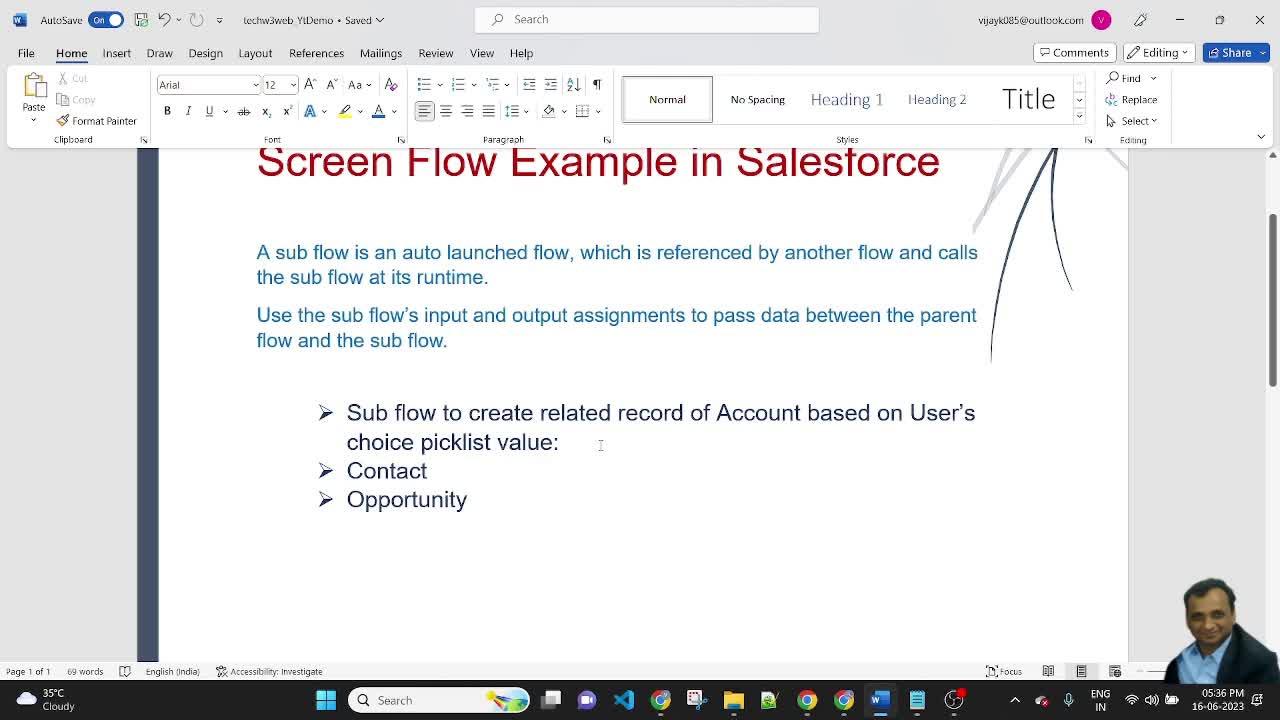
Task: Open the Comments pane button
Action: (1073, 53)
